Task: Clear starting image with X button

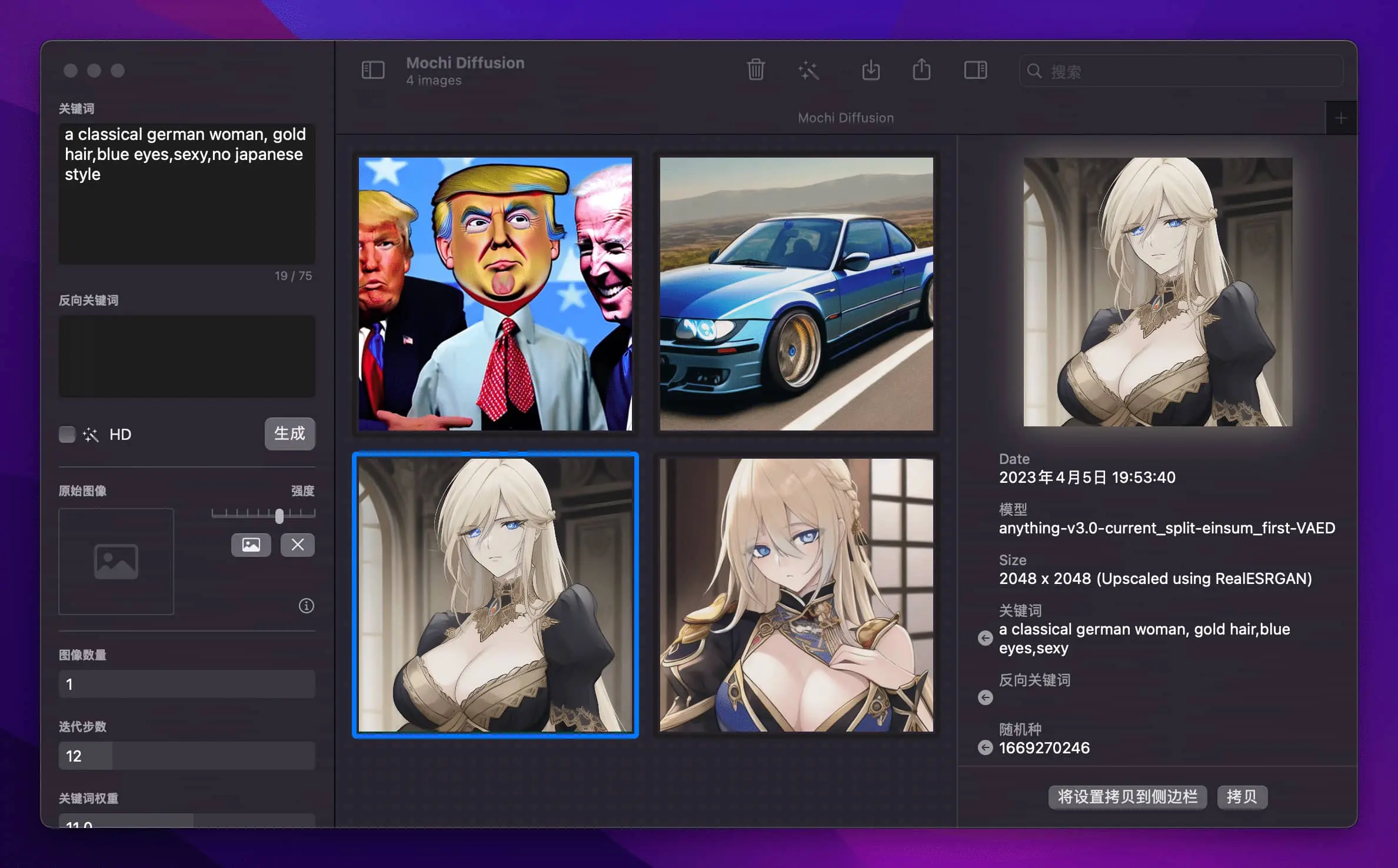Action: click(298, 545)
